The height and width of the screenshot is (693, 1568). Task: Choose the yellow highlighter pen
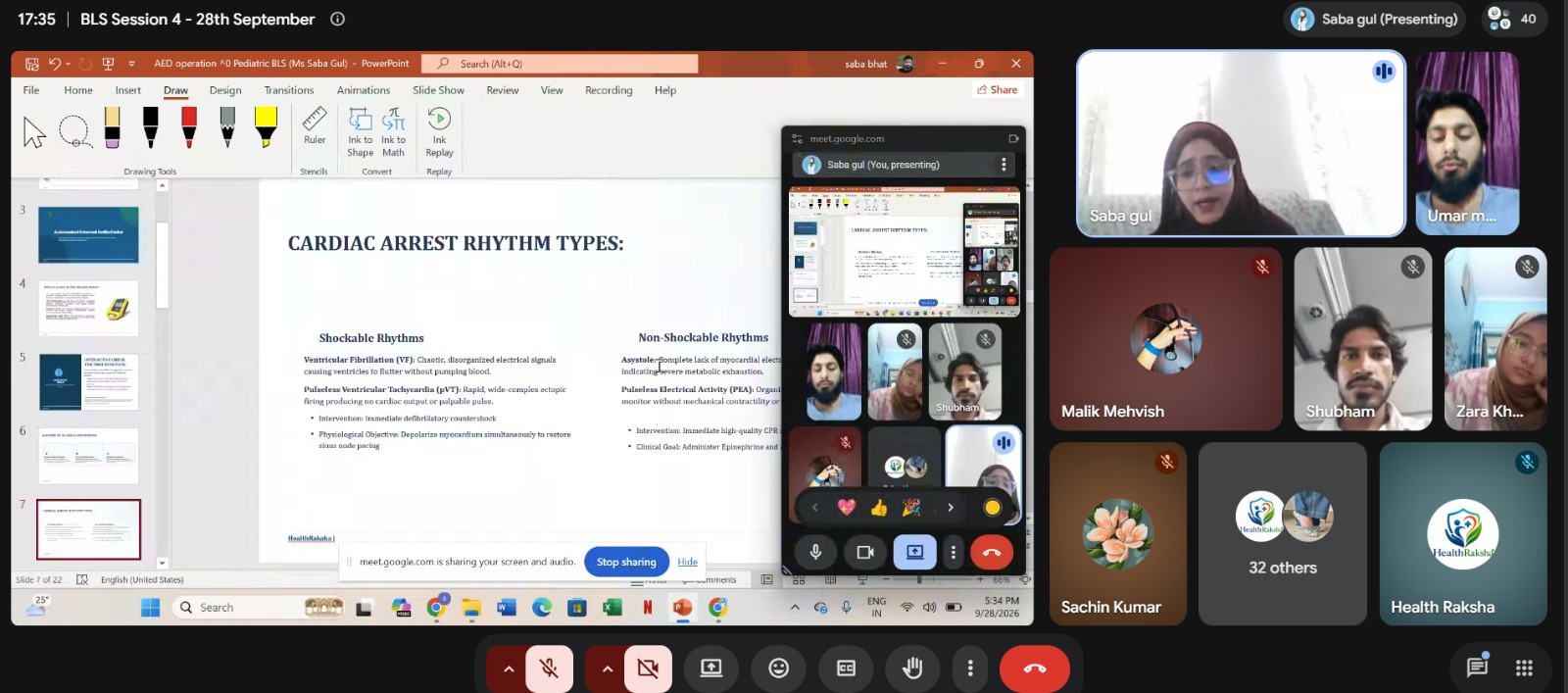pyautogui.click(x=266, y=127)
